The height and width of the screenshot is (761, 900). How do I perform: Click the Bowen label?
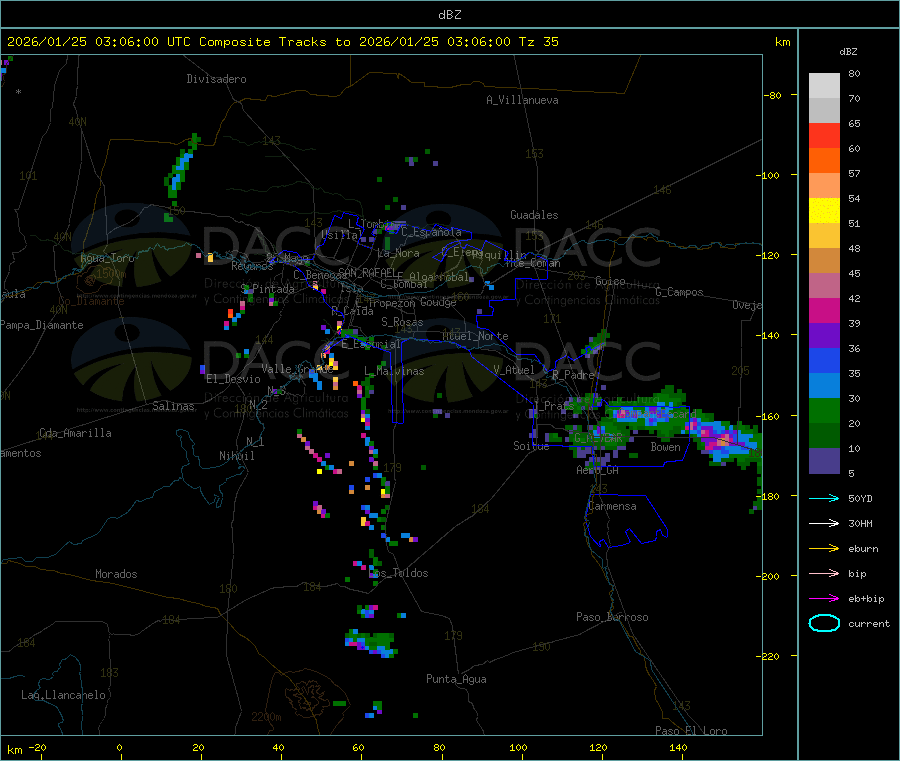(665, 447)
